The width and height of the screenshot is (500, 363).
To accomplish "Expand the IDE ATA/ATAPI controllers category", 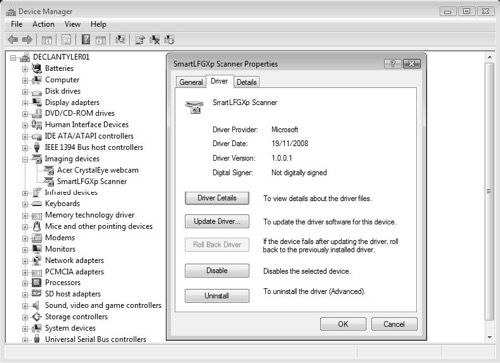I will [25, 137].
